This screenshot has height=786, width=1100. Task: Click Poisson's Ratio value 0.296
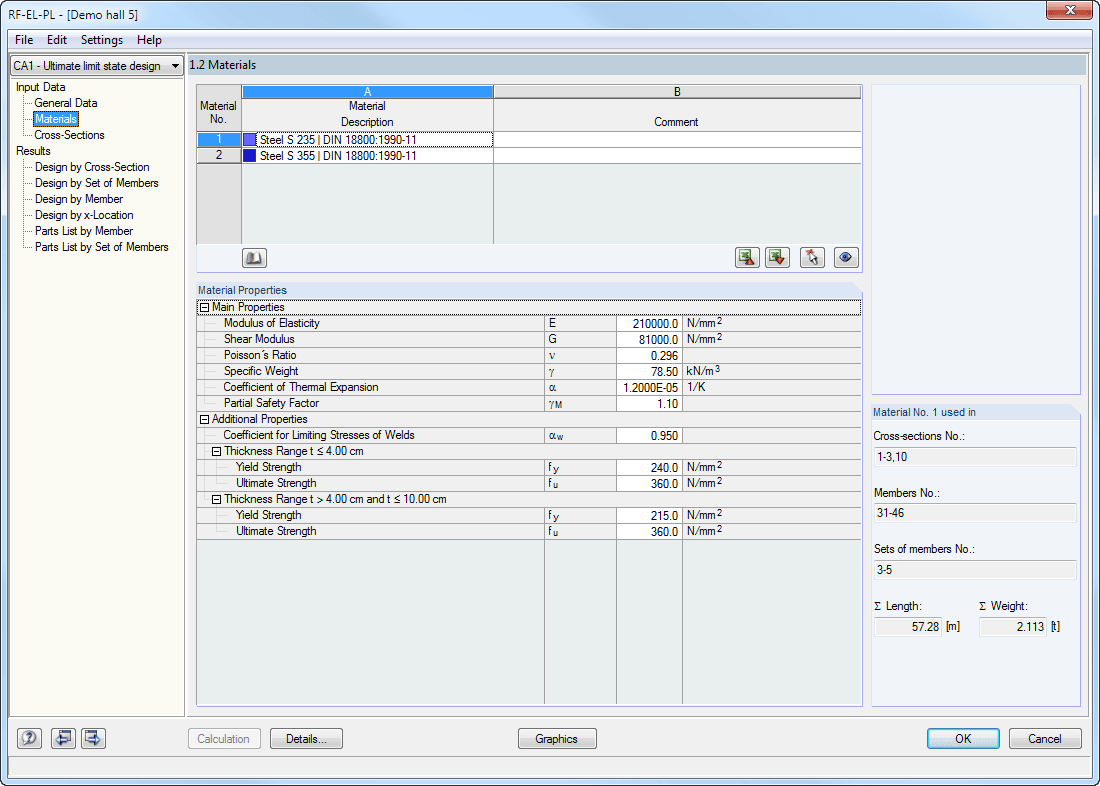649,356
